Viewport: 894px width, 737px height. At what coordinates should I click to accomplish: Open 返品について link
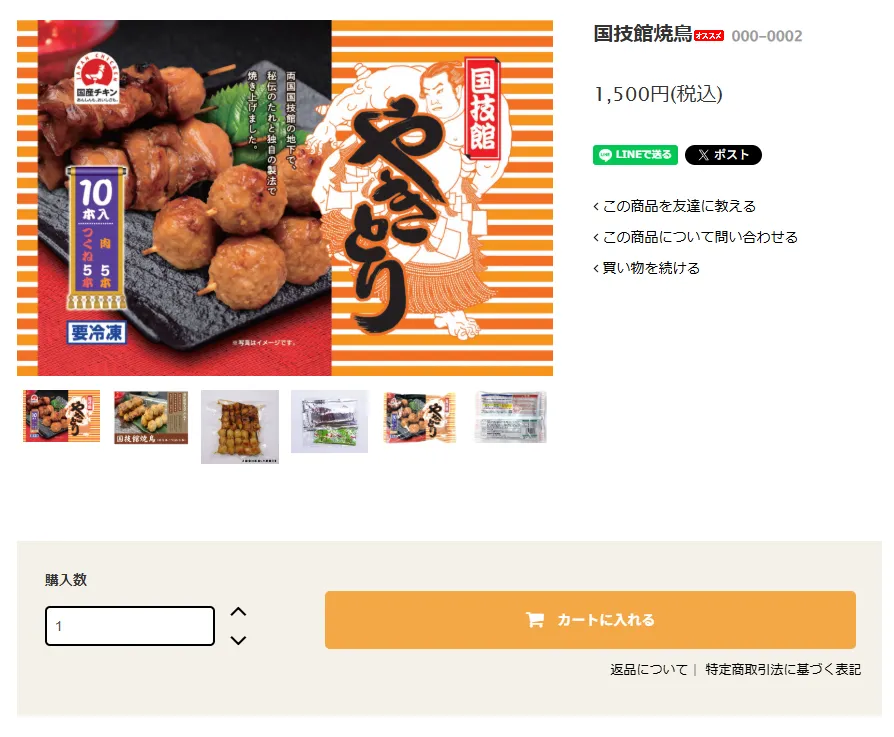[649, 669]
